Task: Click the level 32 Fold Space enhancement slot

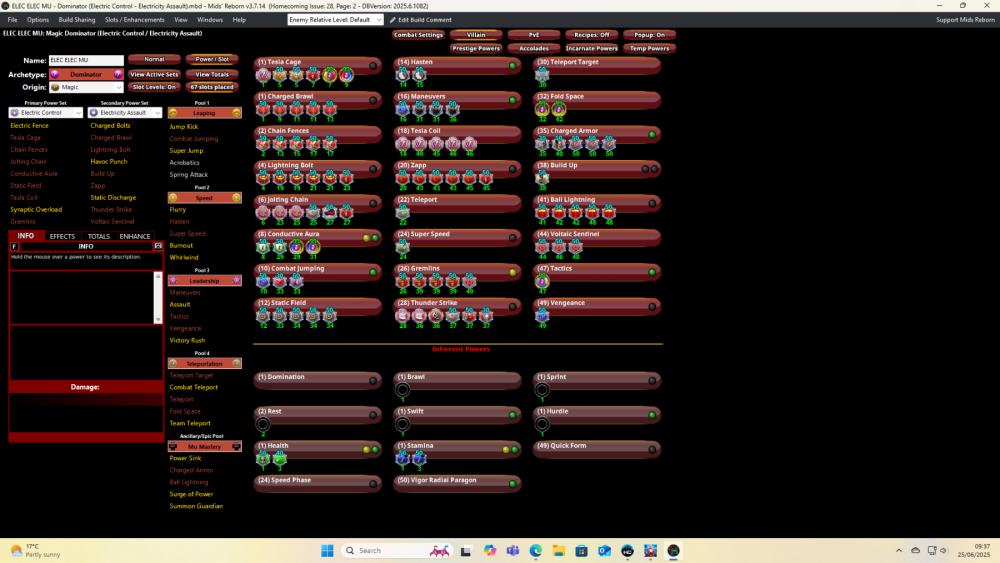Action: [543, 110]
